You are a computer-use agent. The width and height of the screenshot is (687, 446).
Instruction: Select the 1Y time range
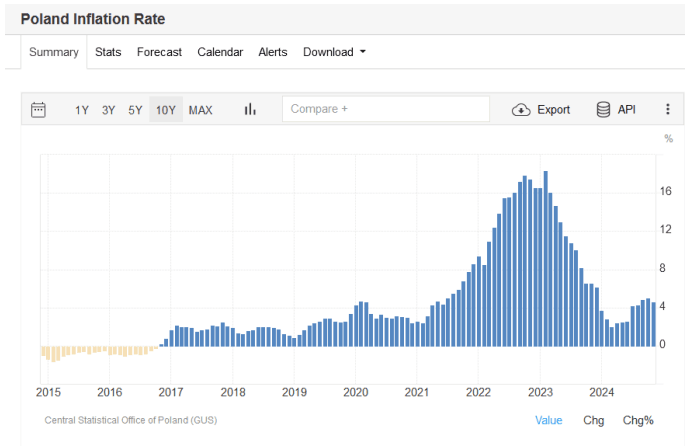(x=82, y=110)
